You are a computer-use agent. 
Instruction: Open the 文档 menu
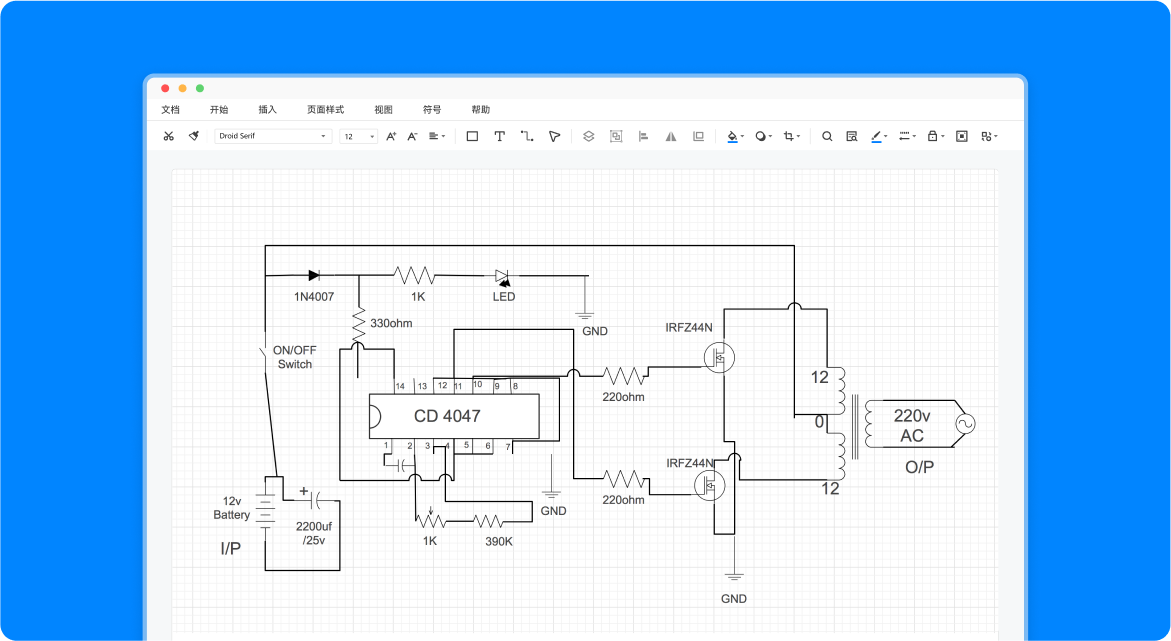170,110
